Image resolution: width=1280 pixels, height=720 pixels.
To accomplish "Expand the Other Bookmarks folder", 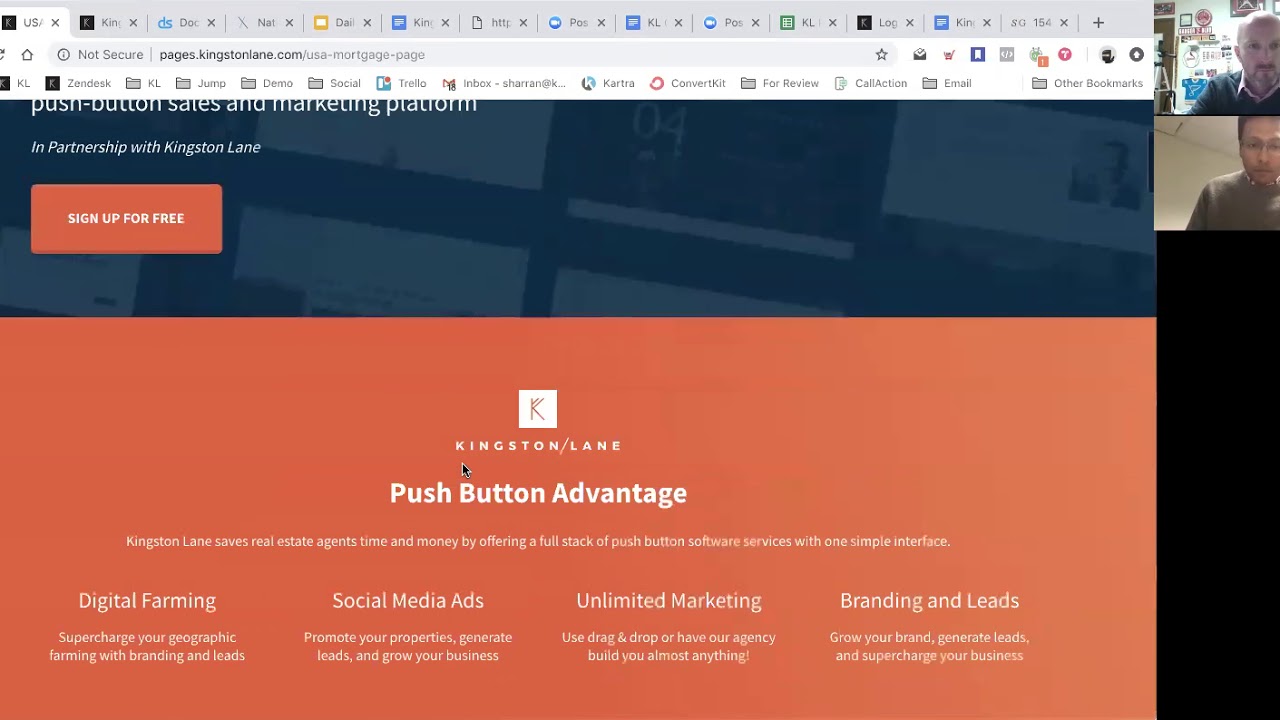I will pyautogui.click(x=1087, y=83).
